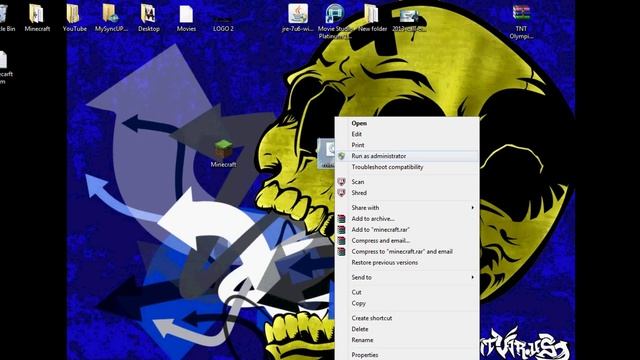This screenshot has width=640, height=360.
Task: Select the Recycle Bin icon
Action: click(4, 14)
